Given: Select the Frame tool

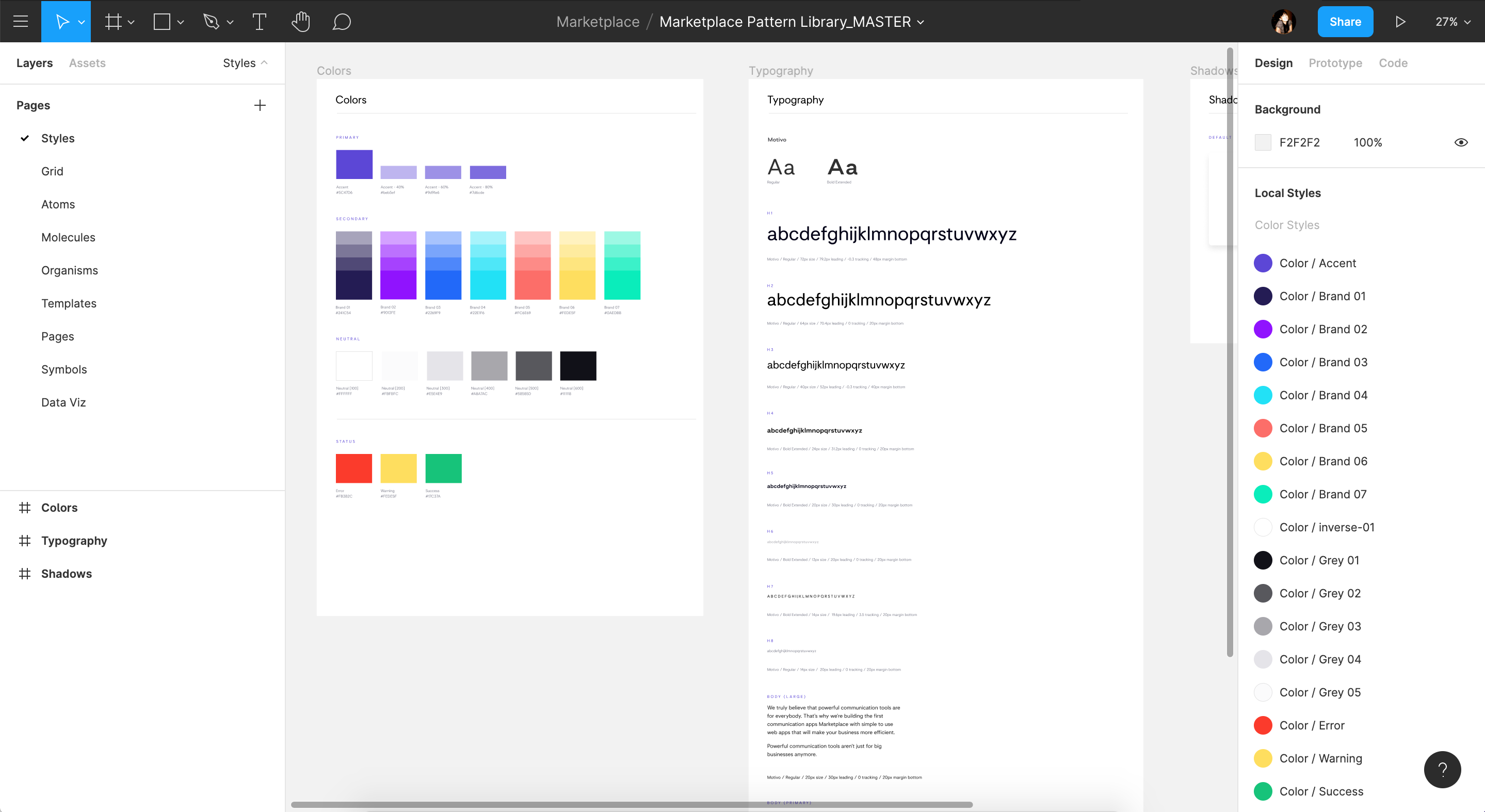Looking at the screenshot, I should [x=113, y=21].
